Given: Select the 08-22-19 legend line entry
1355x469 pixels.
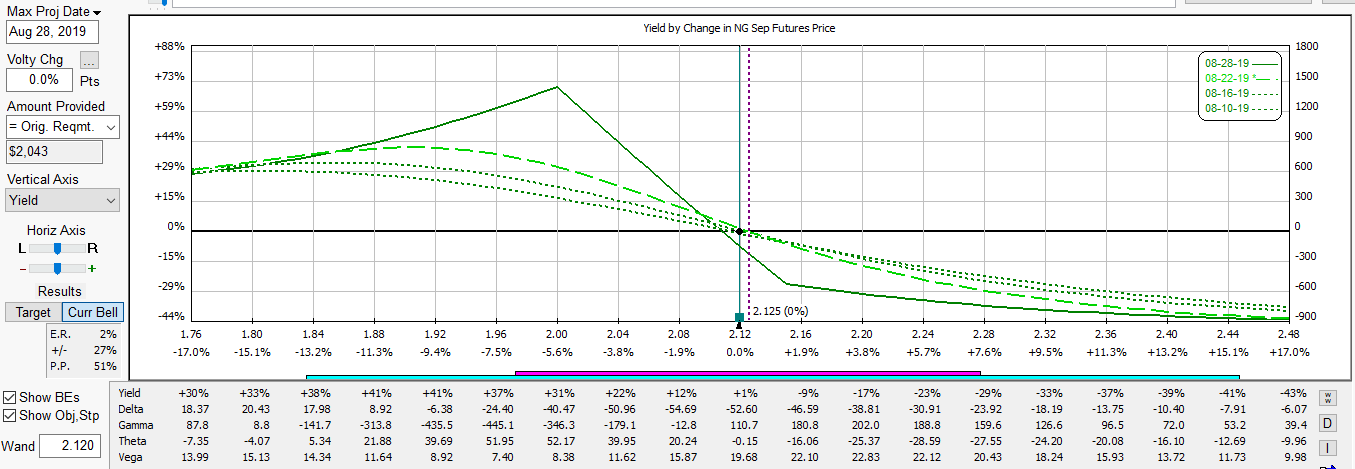Looking at the screenshot, I should [x=1241, y=78].
